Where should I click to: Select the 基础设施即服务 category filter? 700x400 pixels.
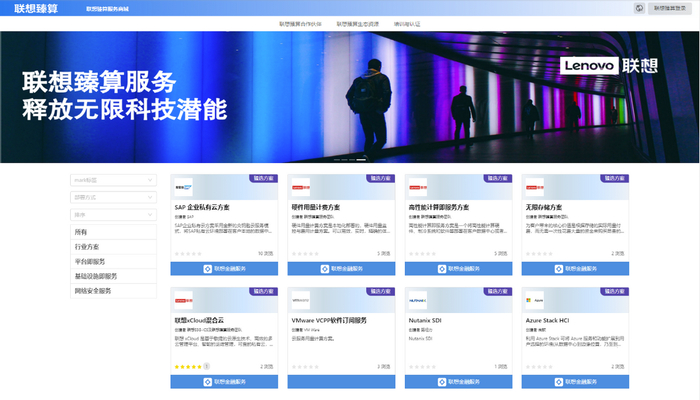[x=113, y=276]
